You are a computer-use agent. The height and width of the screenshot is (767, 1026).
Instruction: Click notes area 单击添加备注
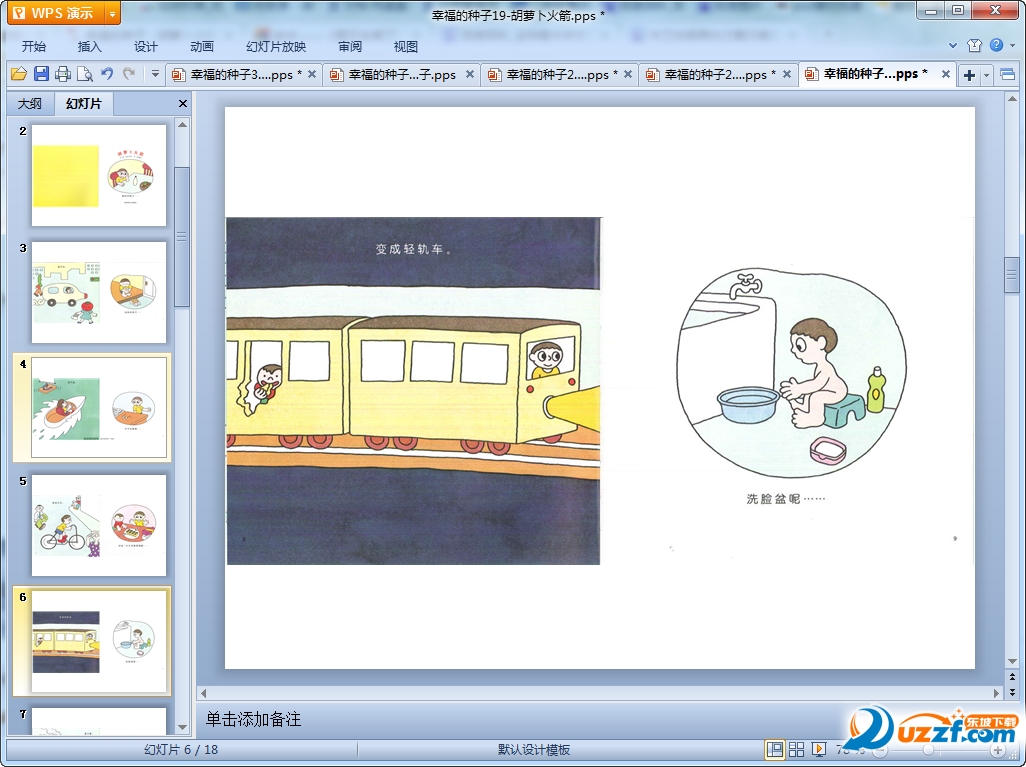[253, 719]
